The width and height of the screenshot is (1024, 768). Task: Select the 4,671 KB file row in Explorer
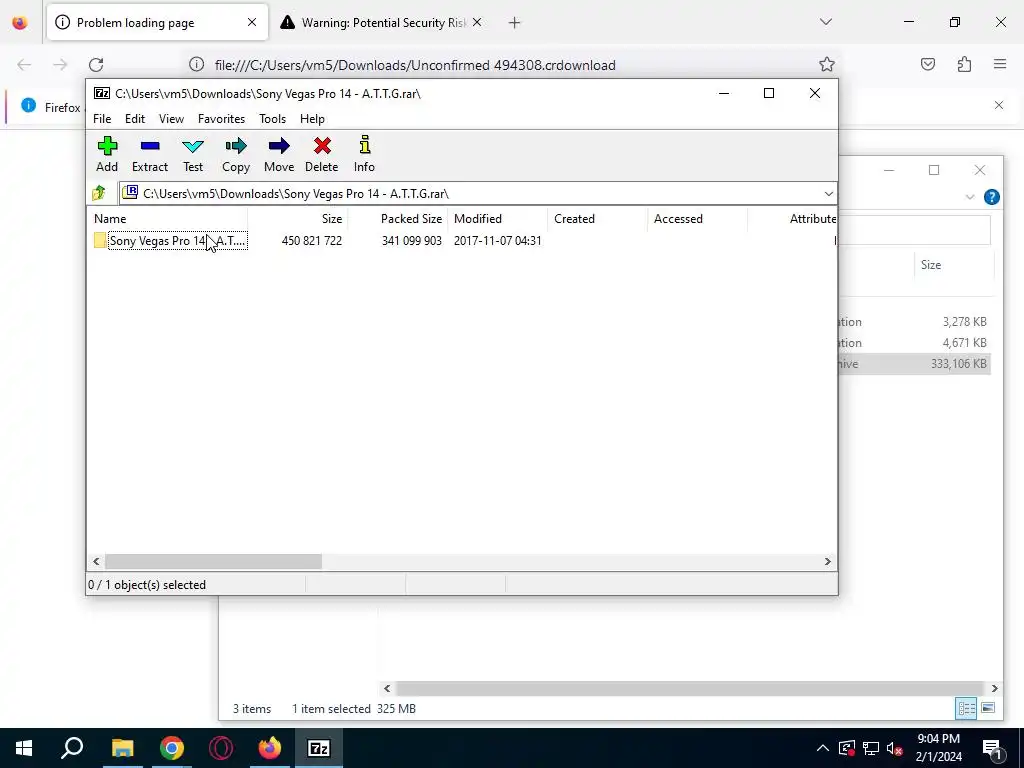click(x=914, y=343)
